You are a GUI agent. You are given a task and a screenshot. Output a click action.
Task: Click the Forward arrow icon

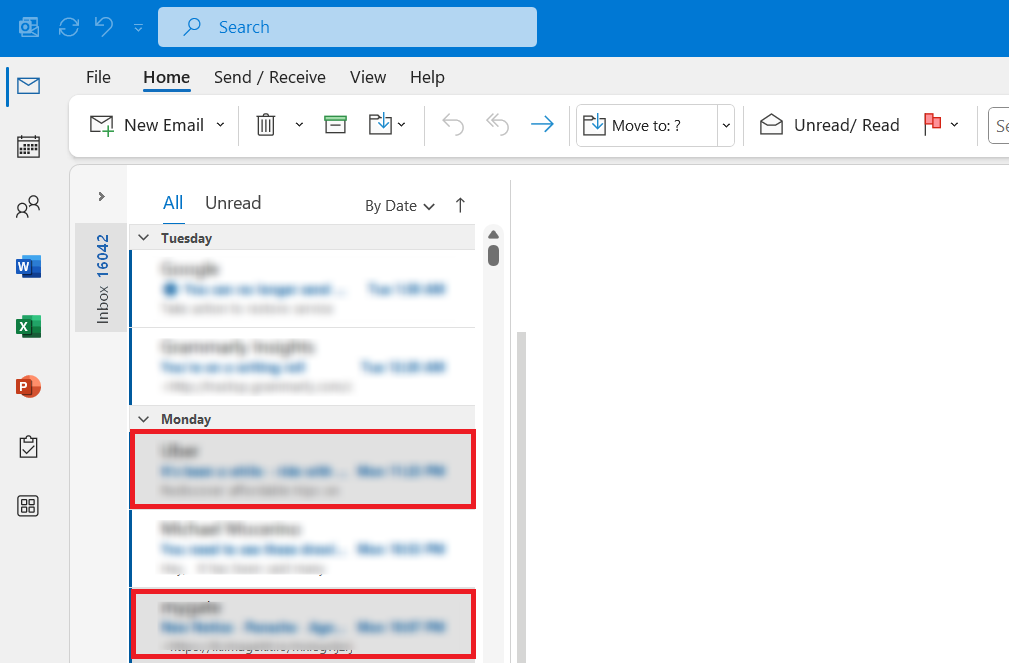542,124
